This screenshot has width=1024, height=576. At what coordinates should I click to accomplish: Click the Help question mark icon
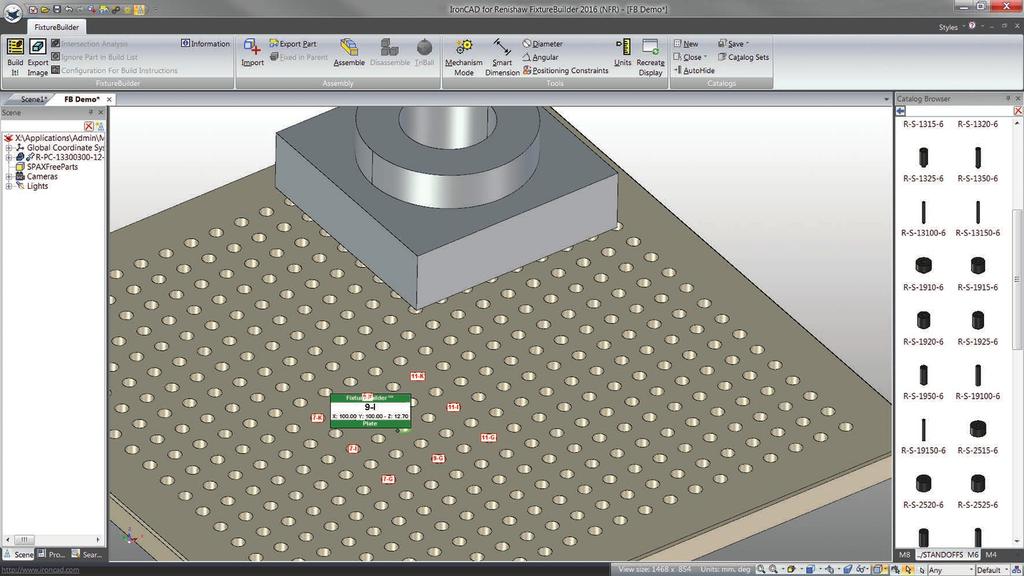(972, 25)
